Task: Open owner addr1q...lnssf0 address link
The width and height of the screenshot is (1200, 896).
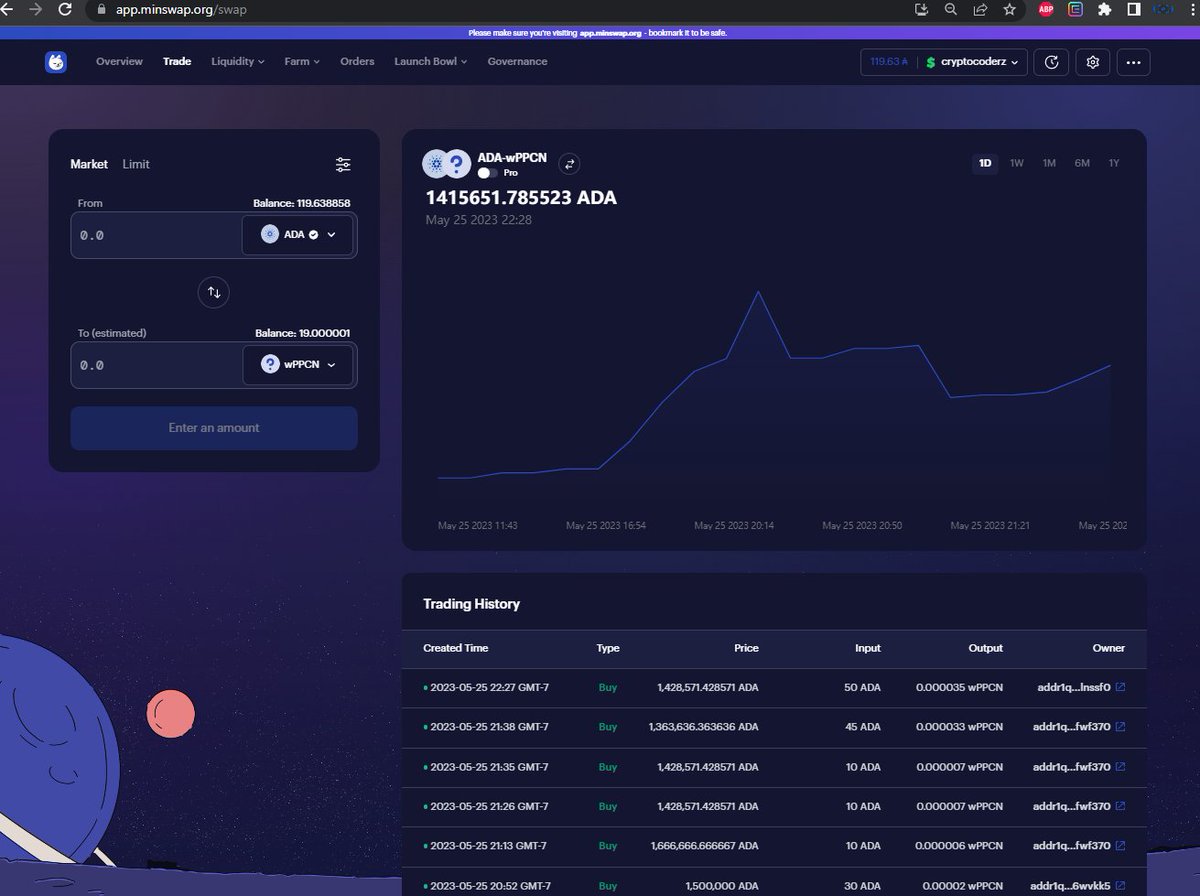Action: (x=1072, y=687)
